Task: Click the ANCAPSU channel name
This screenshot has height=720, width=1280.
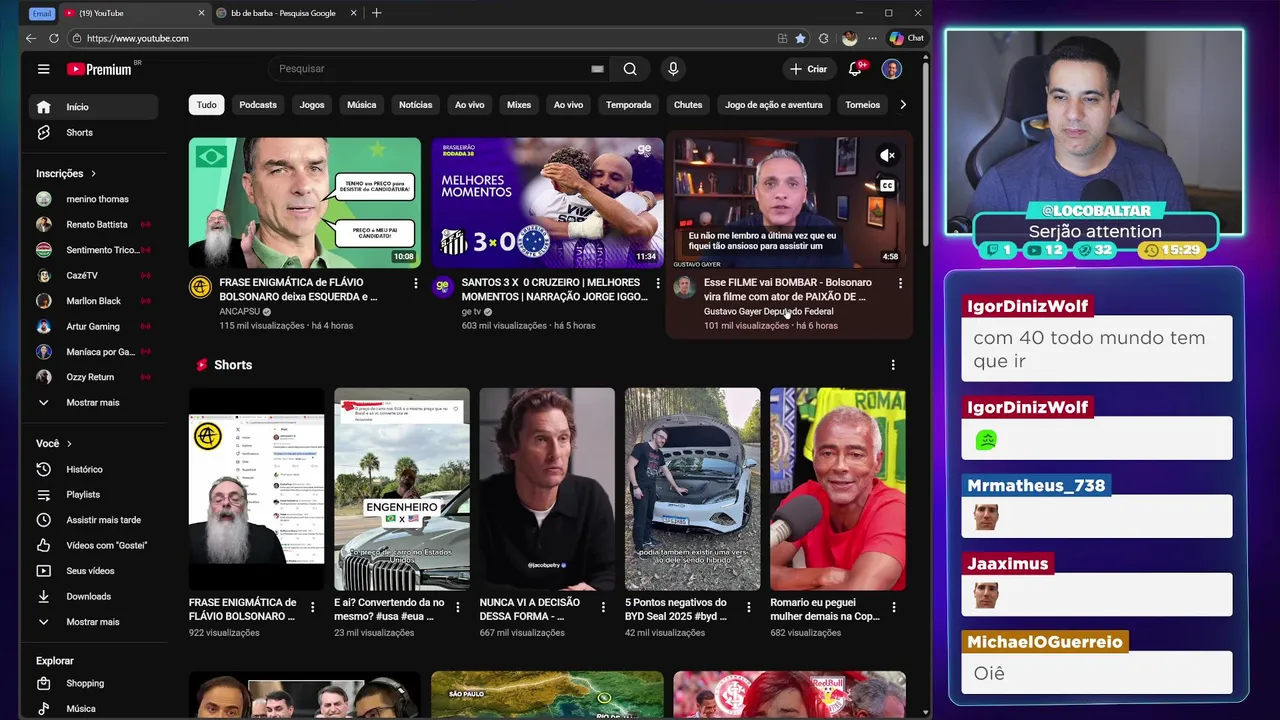Action: [240, 312]
